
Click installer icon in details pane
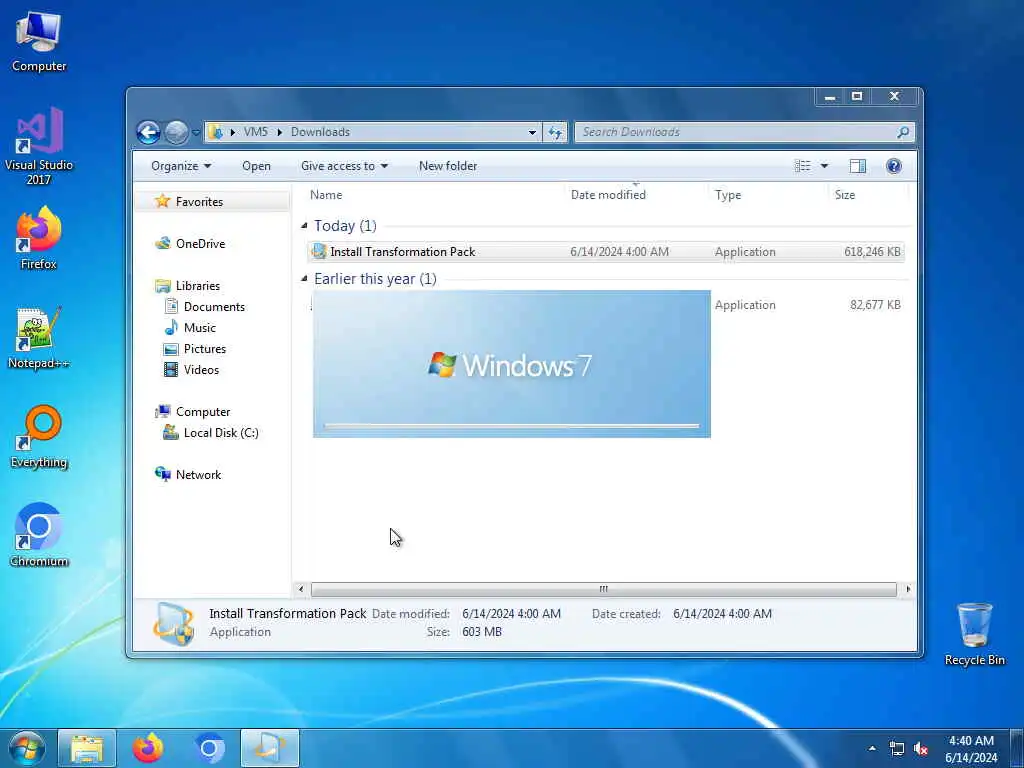pyautogui.click(x=174, y=624)
